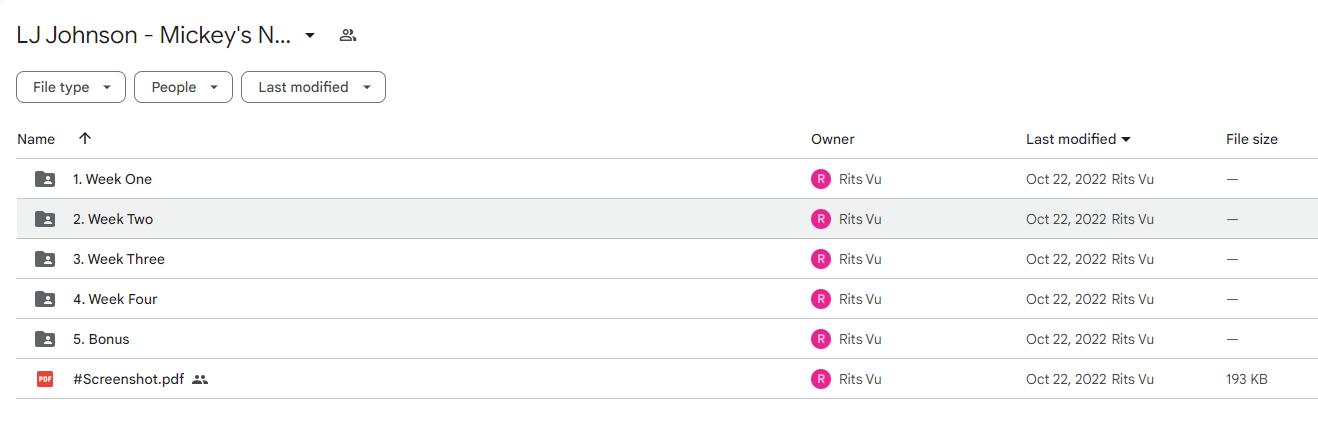This screenshot has width=1318, height=427.
Task: Open the Last modified filter dropdown
Action: (x=313, y=87)
